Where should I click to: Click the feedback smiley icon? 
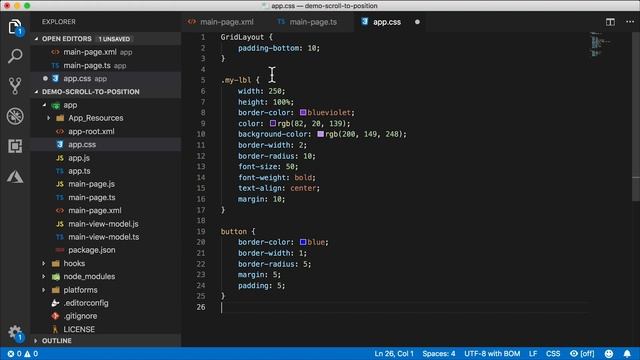(x=609, y=353)
